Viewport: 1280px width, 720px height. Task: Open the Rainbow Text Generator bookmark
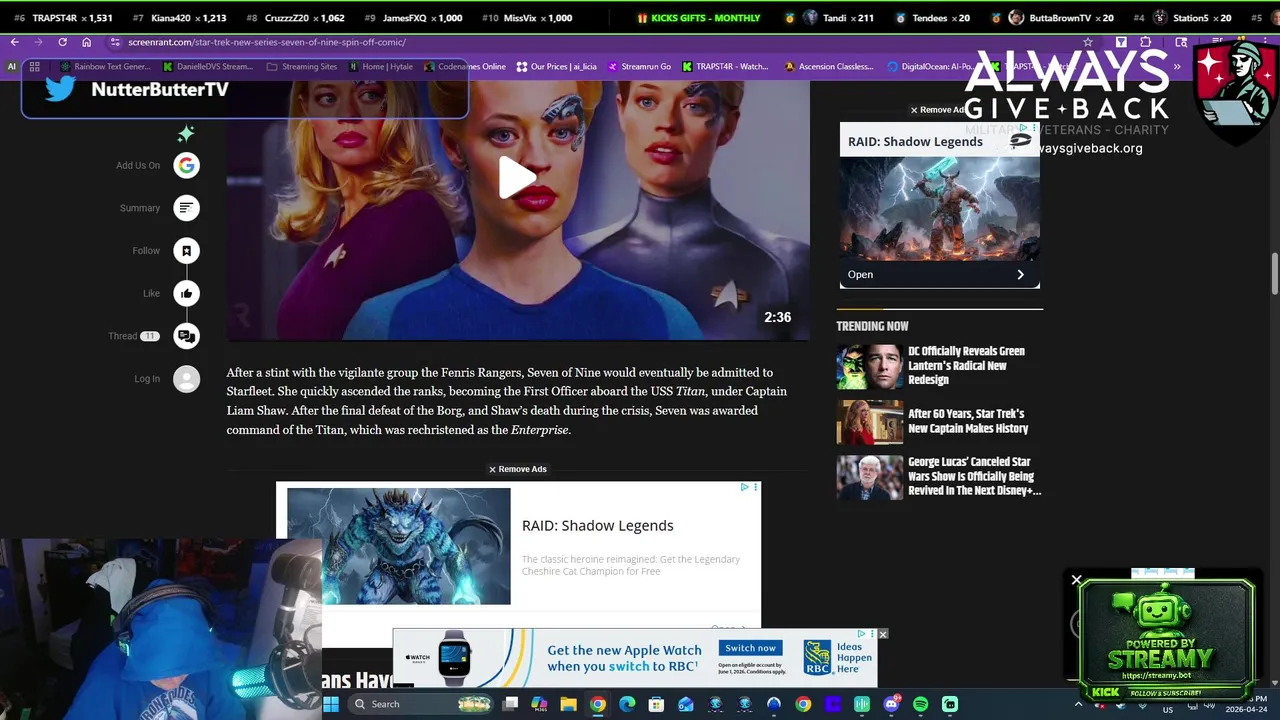click(105, 66)
